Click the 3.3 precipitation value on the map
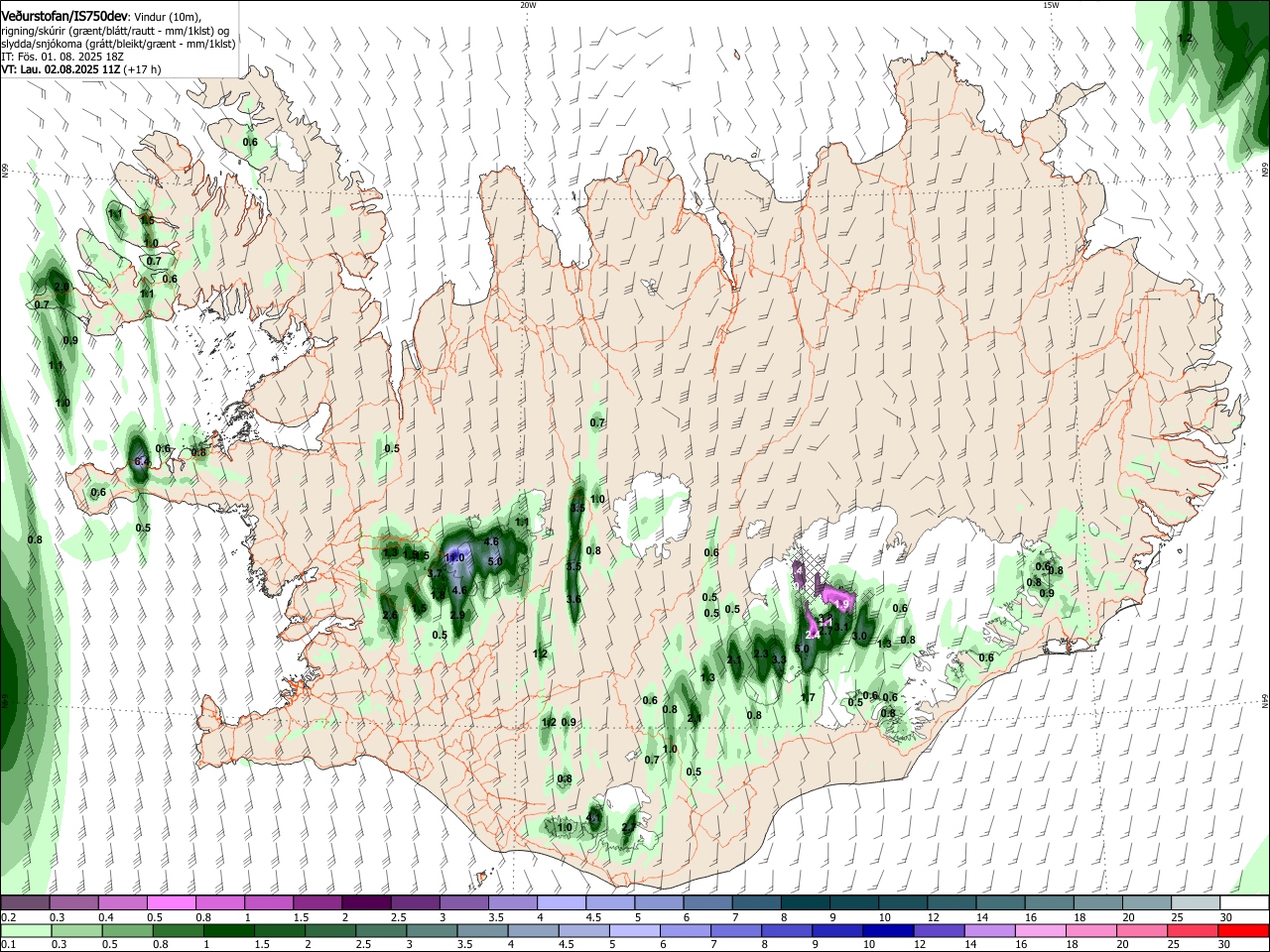 pyautogui.click(x=779, y=659)
